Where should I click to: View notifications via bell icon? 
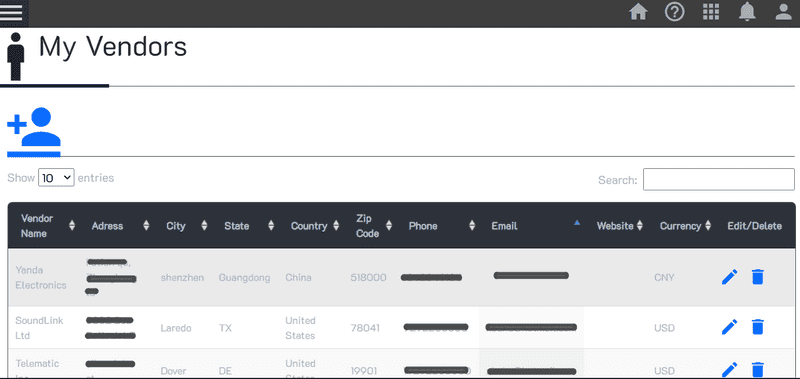(747, 12)
